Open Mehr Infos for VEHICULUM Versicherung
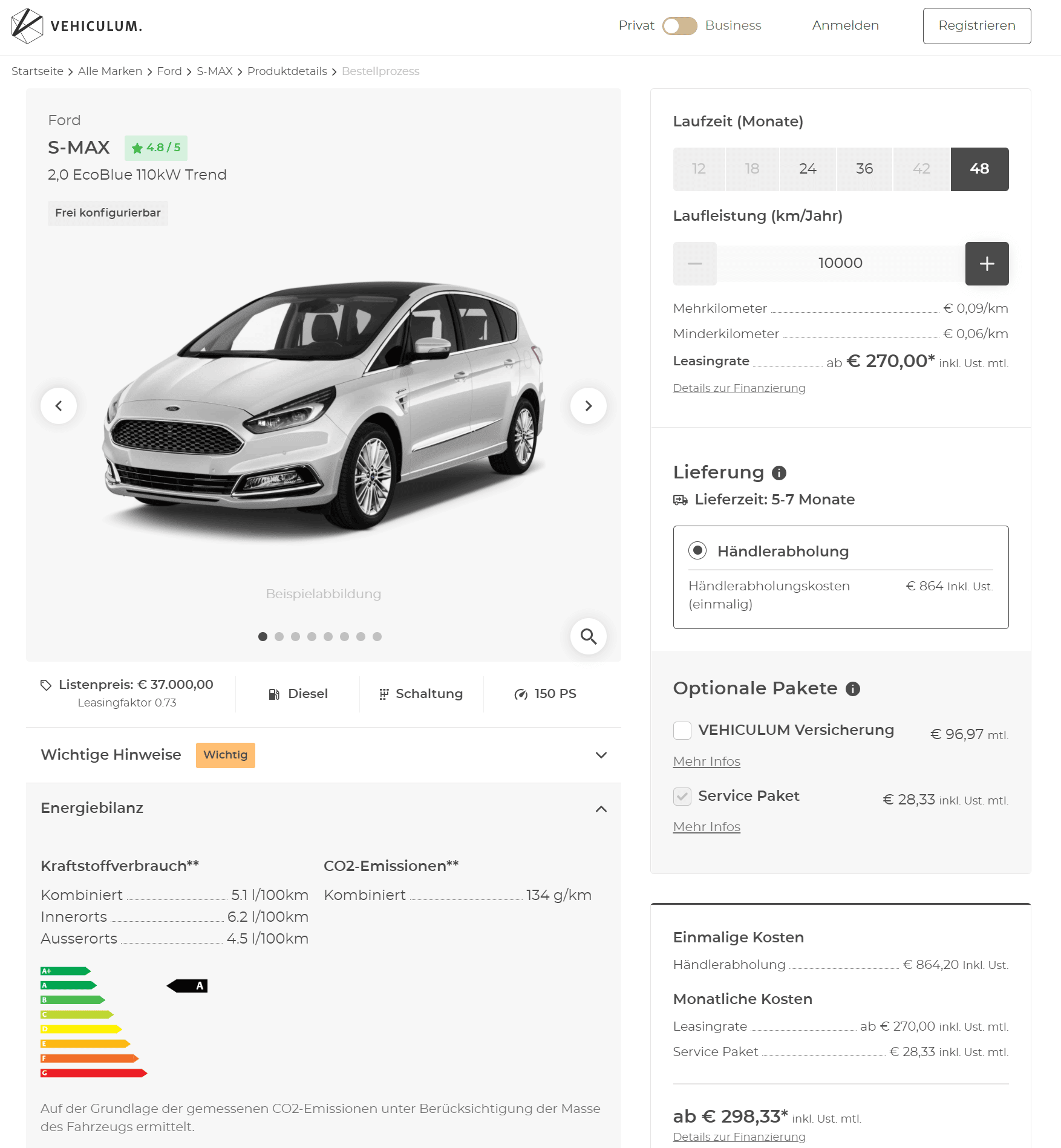This screenshot has height=1148, width=1061. pyautogui.click(x=707, y=762)
